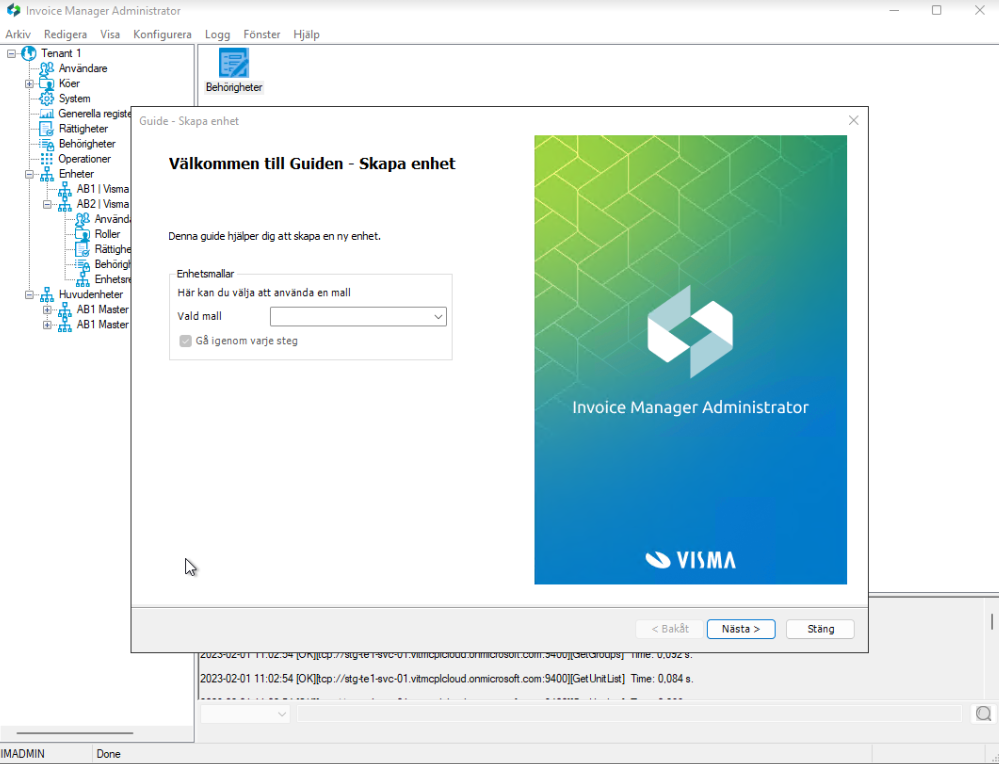Open the Behörigheter icon in the main pane
The image size is (999, 764).
(233, 64)
